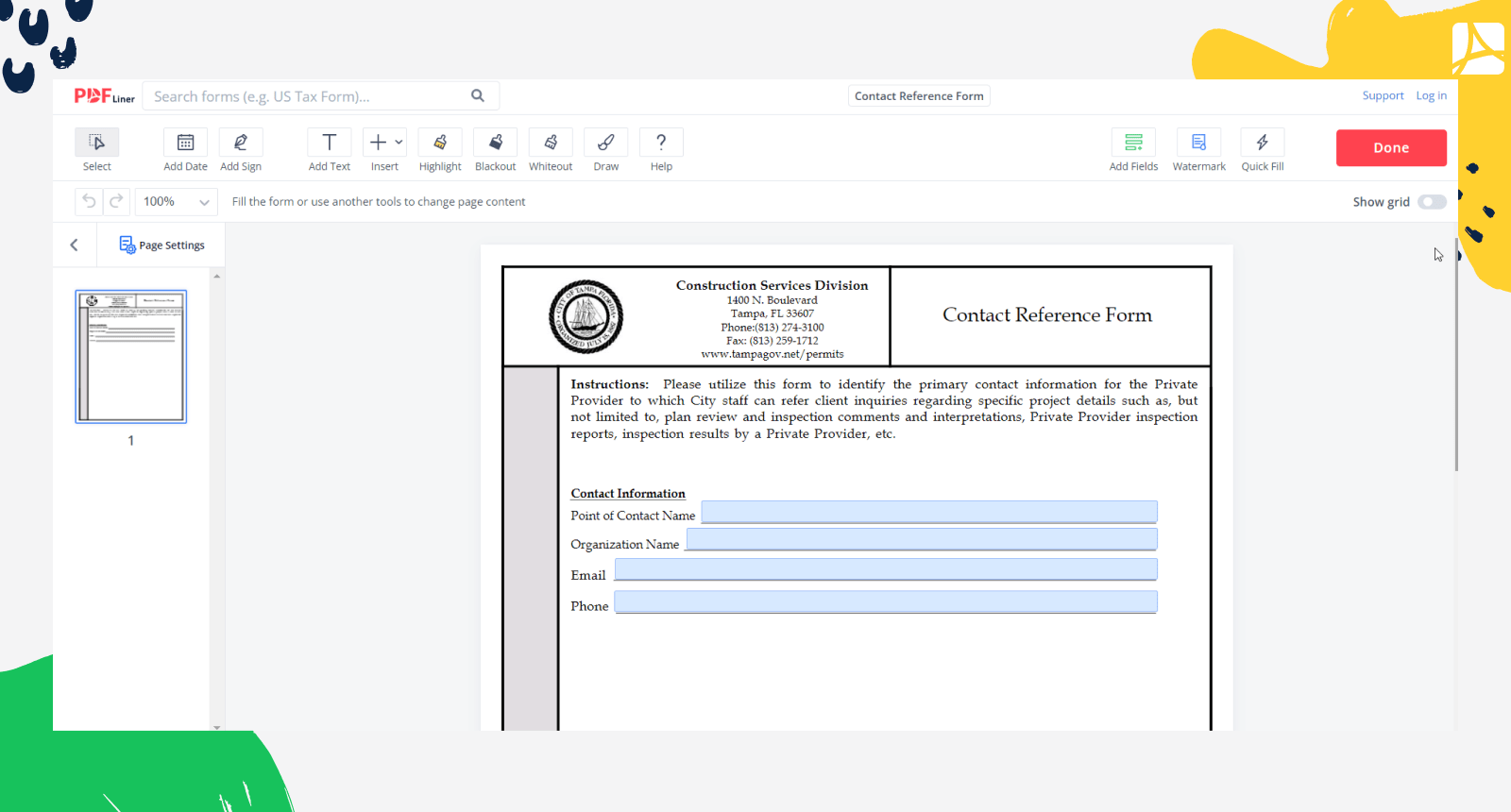Click the www.tampagov.net/permits text
Image resolution: width=1511 pixels, height=812 pixels.
pos(772,354)
